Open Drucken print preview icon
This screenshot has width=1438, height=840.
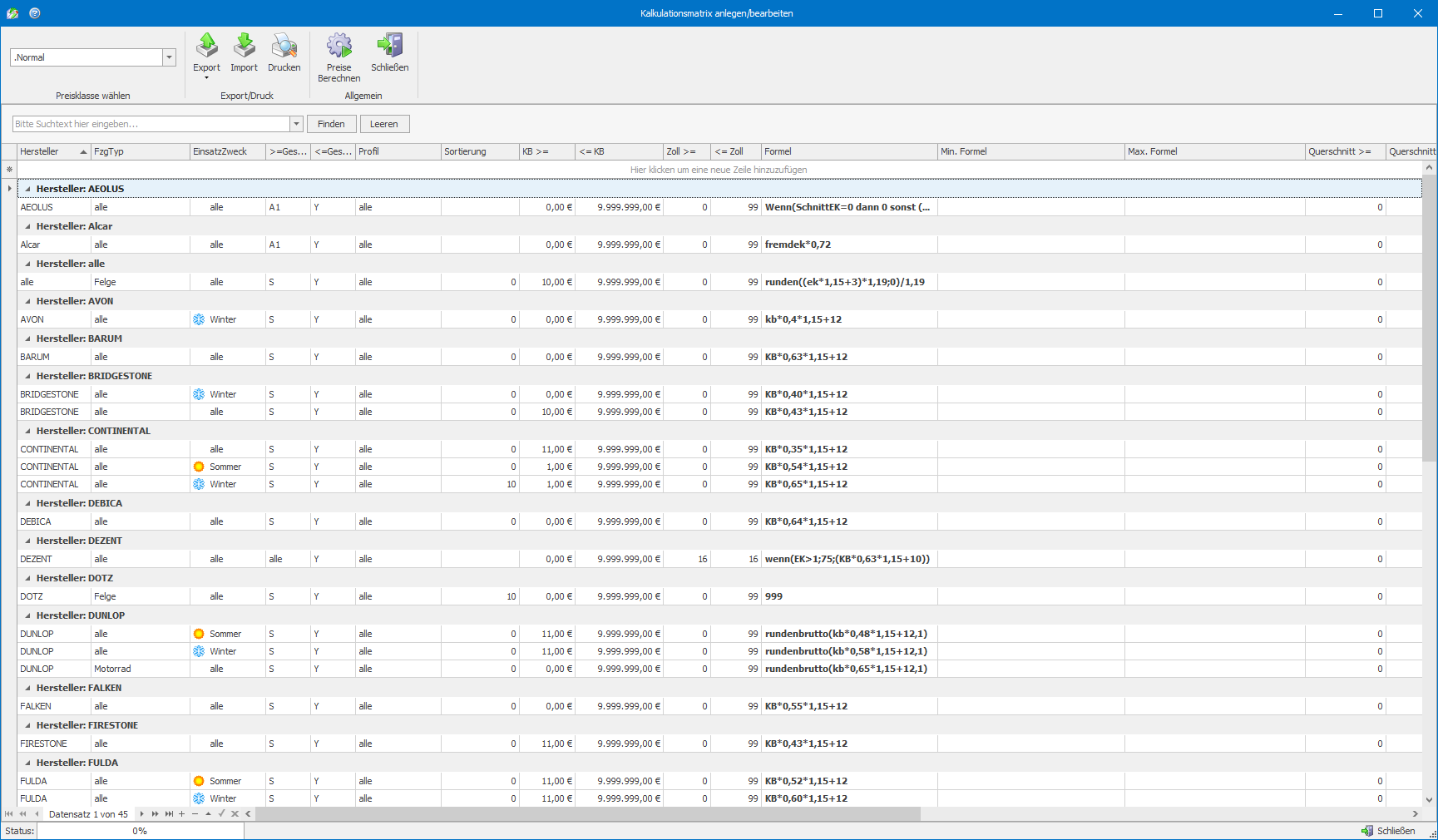pos(284,46)
